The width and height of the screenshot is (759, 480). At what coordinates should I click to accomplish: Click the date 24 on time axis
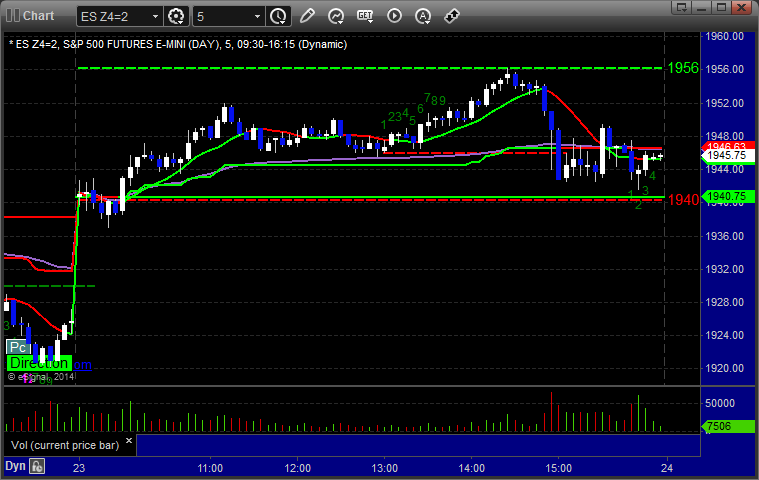(667, 468)
